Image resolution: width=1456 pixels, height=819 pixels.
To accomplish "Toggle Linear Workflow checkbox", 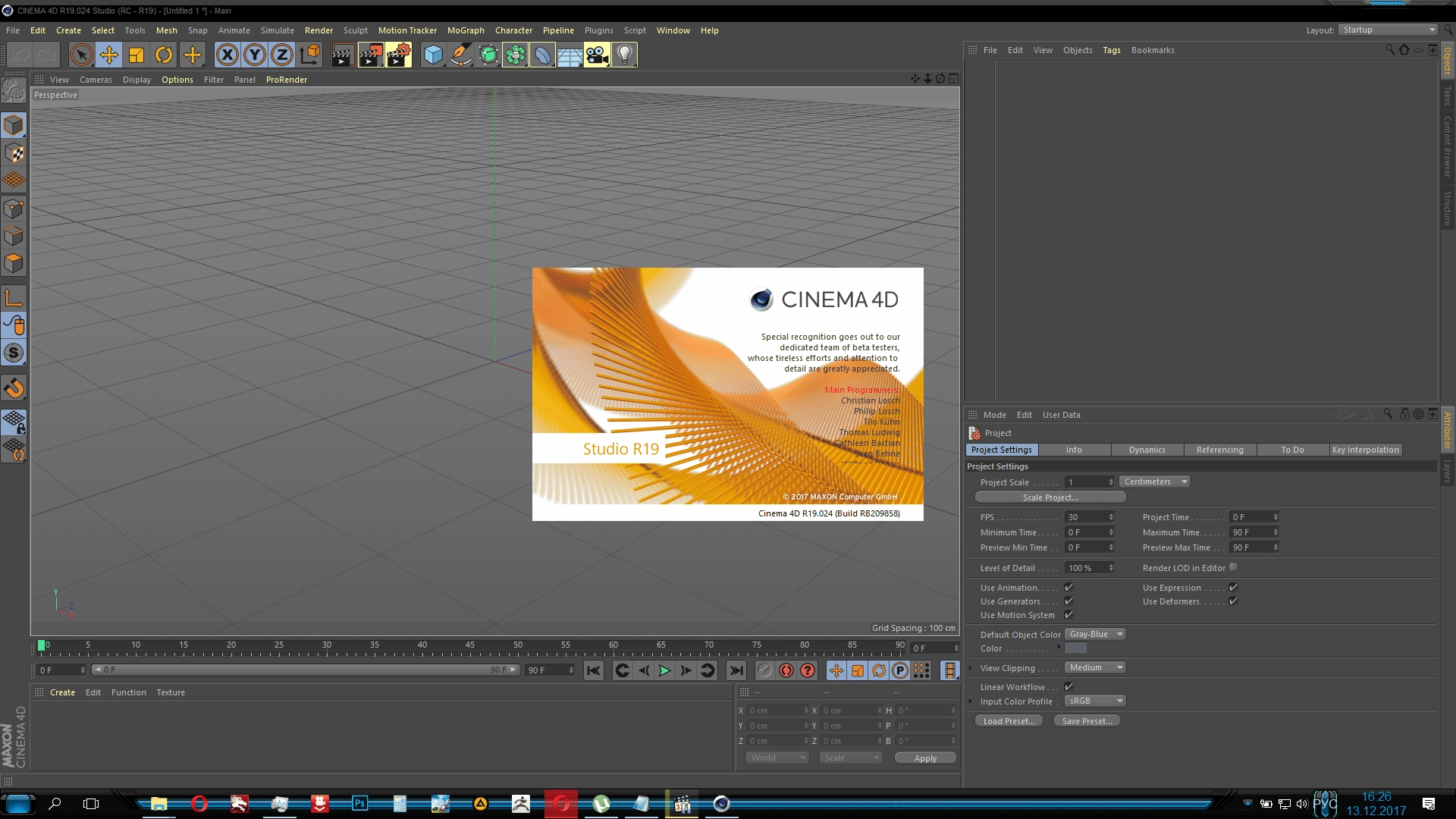I will [x=1068, y=687].
